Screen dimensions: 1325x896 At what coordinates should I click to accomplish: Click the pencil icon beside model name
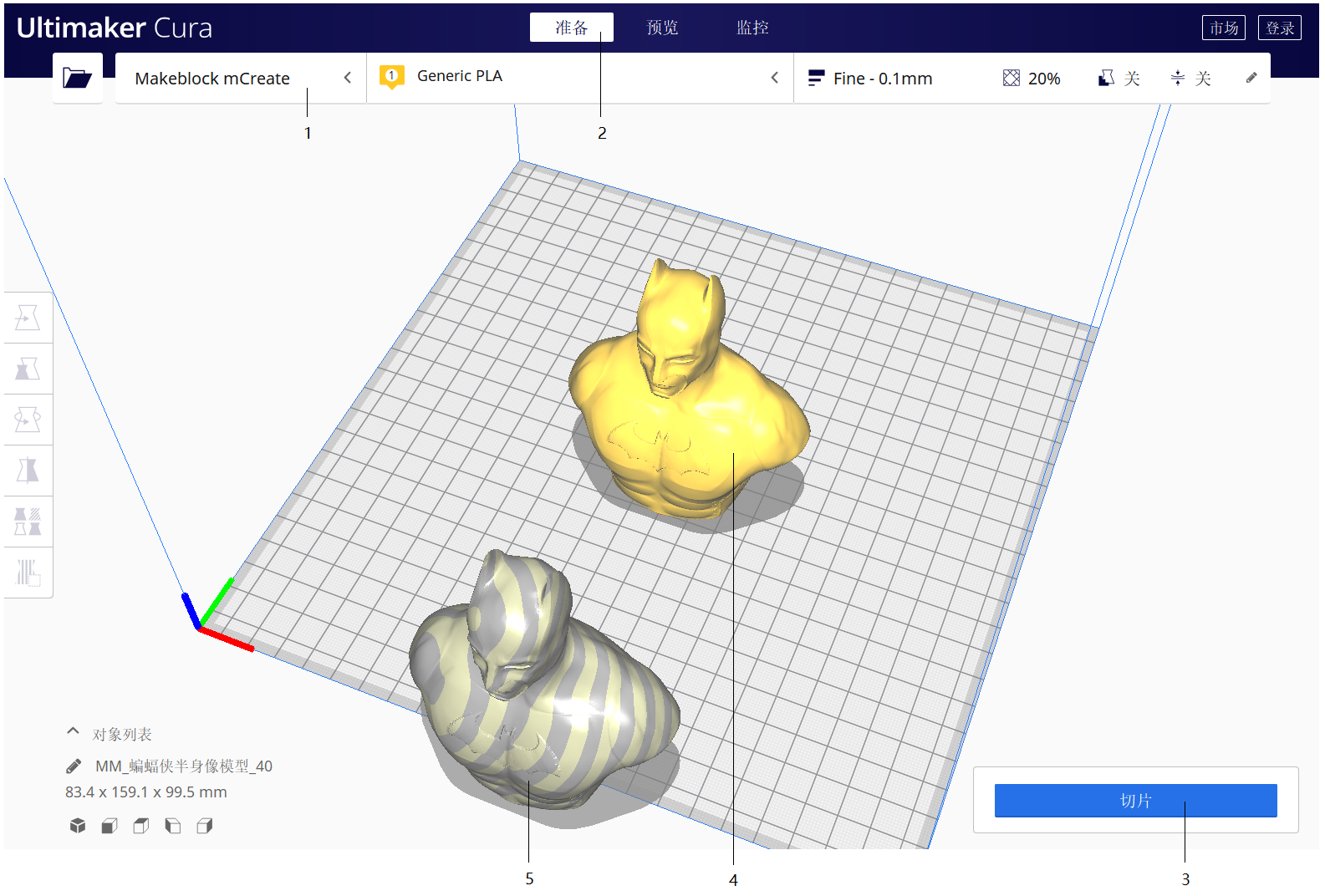point(74,766)
